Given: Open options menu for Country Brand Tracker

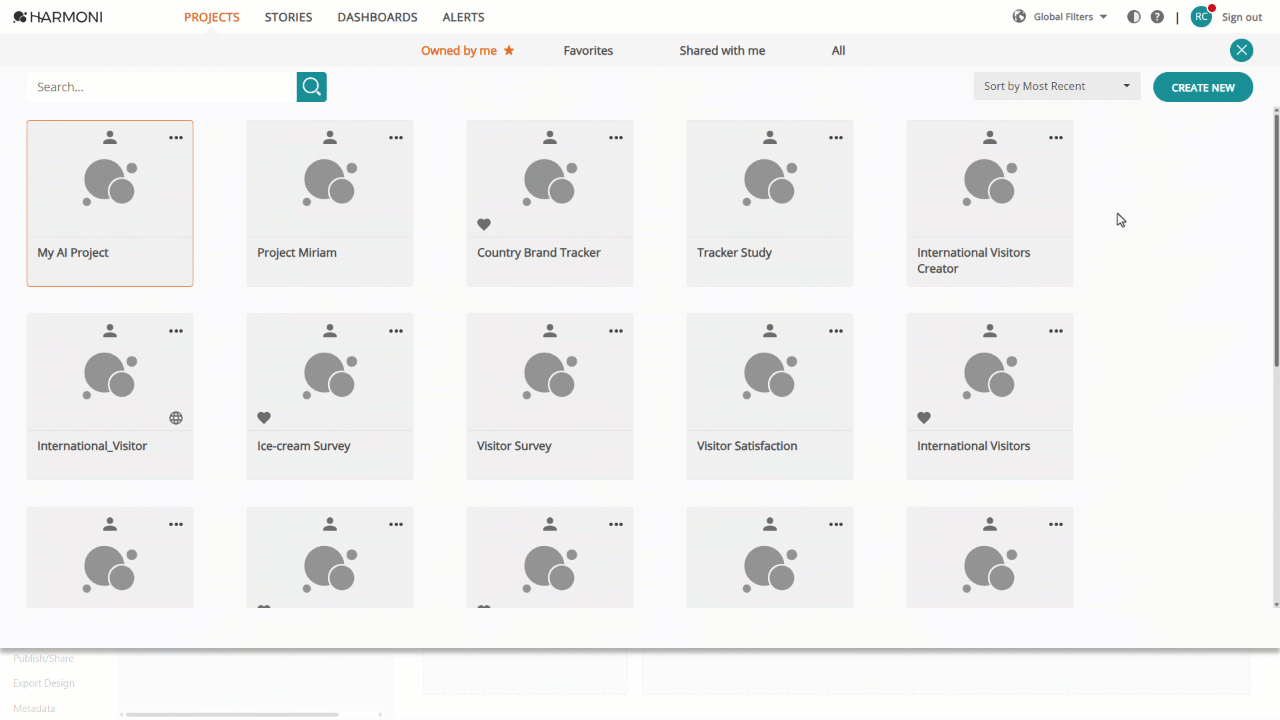Looking at the screenshot, I should [616, 138].
